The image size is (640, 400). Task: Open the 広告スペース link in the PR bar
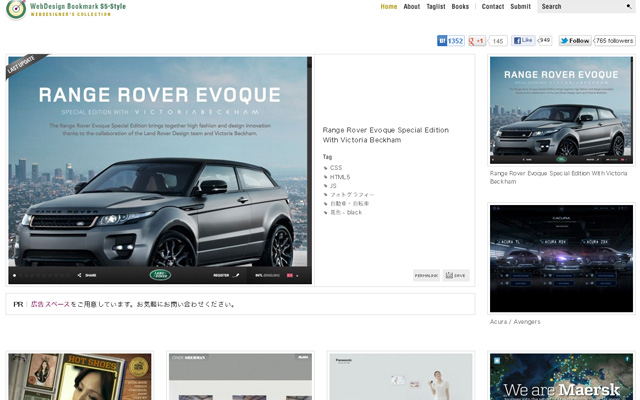(50, 304)
